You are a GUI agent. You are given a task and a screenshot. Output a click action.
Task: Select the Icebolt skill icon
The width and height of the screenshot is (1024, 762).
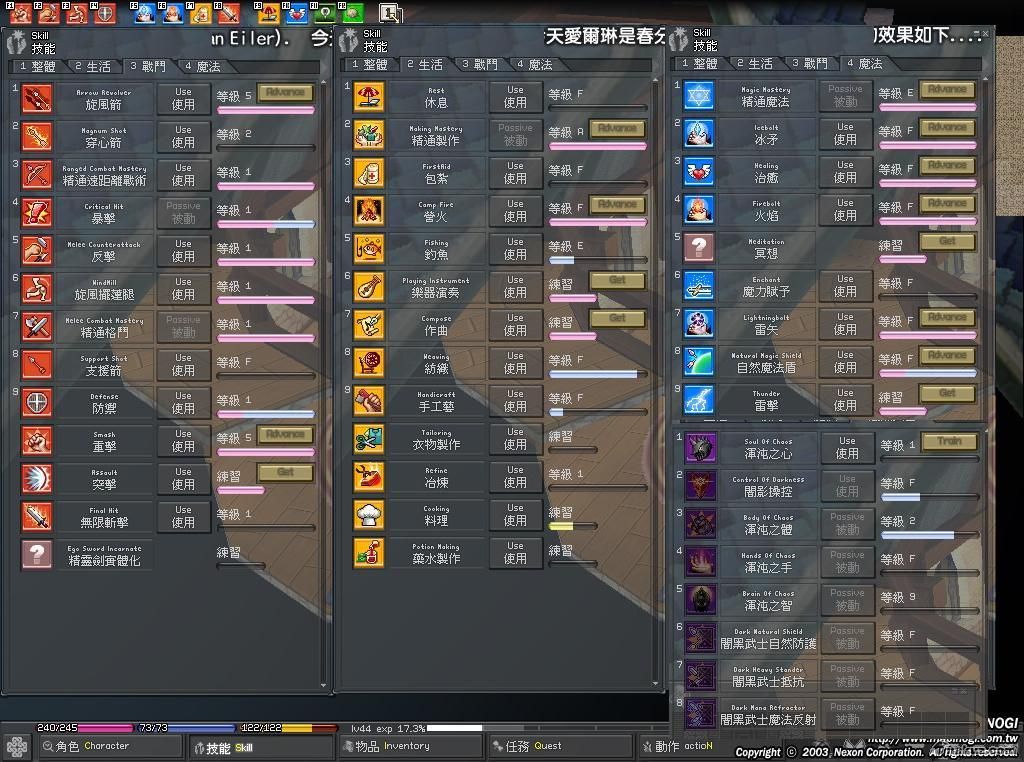pos(699,134)
